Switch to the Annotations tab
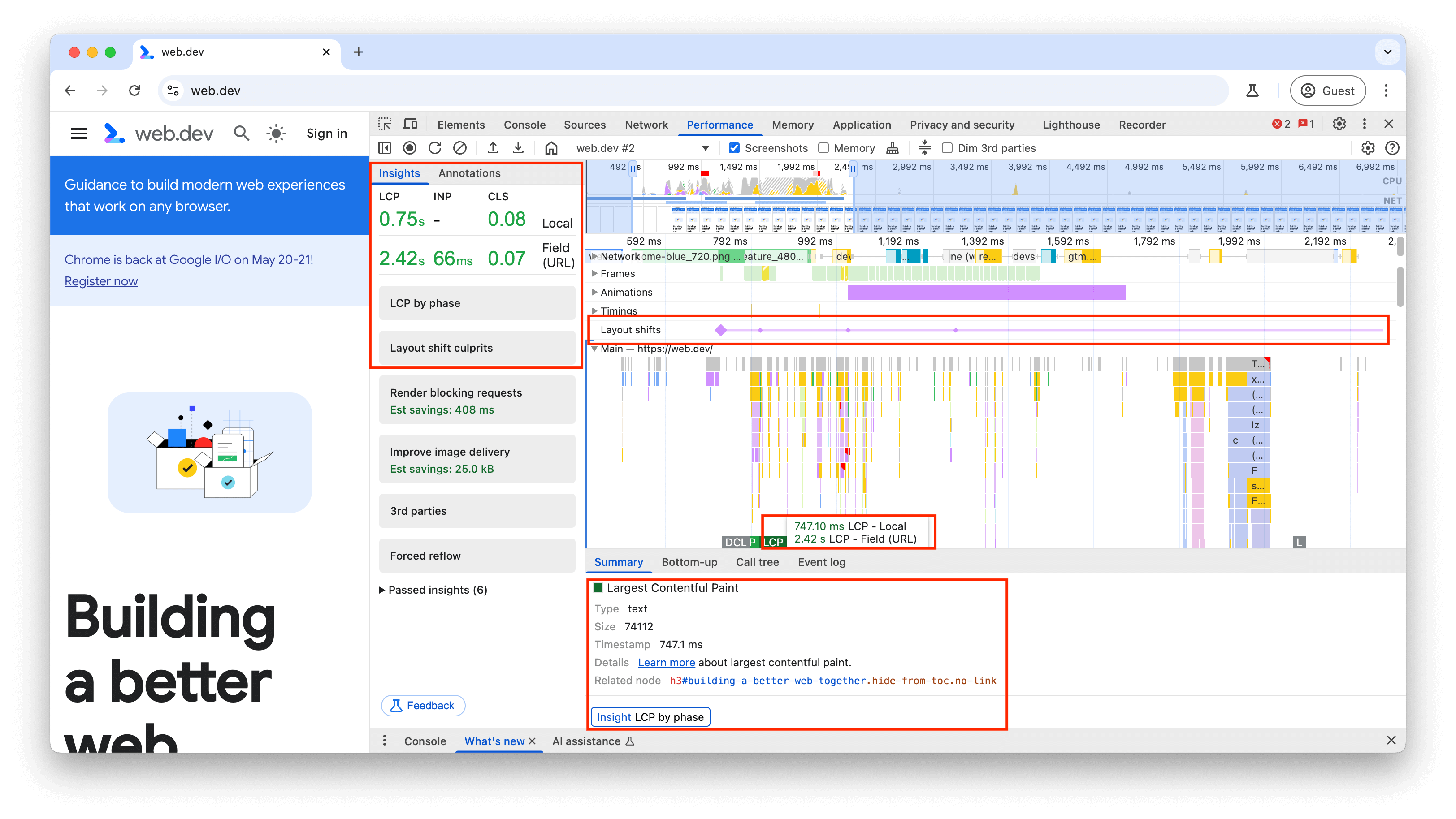Image resolution: width=1456 pixels, height=819 pixels. [x=469, y=172]
